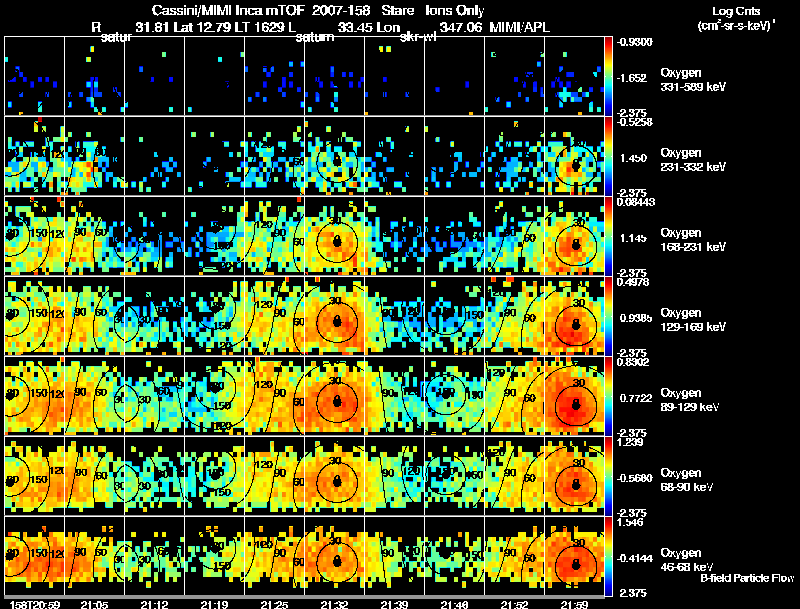Click the colour bar for Oxygen 68-90 keV
Image resolution: width=800 pixels, height=609 pixels.
point(608,476)
